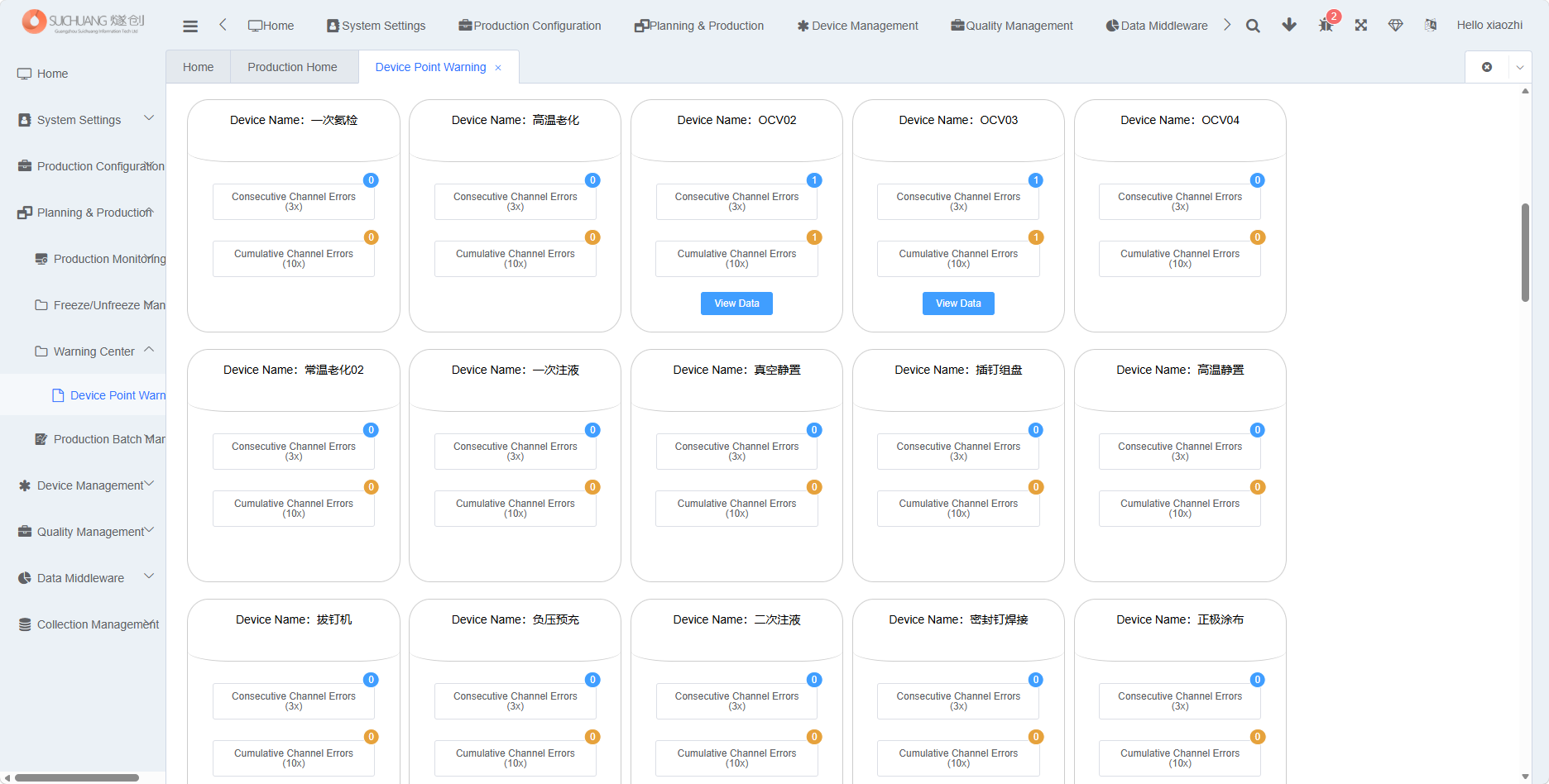Click the Collection Management database icon
Image resolution: width=1549 pixels, height=784 pixels.
click(x=25, y=624)
